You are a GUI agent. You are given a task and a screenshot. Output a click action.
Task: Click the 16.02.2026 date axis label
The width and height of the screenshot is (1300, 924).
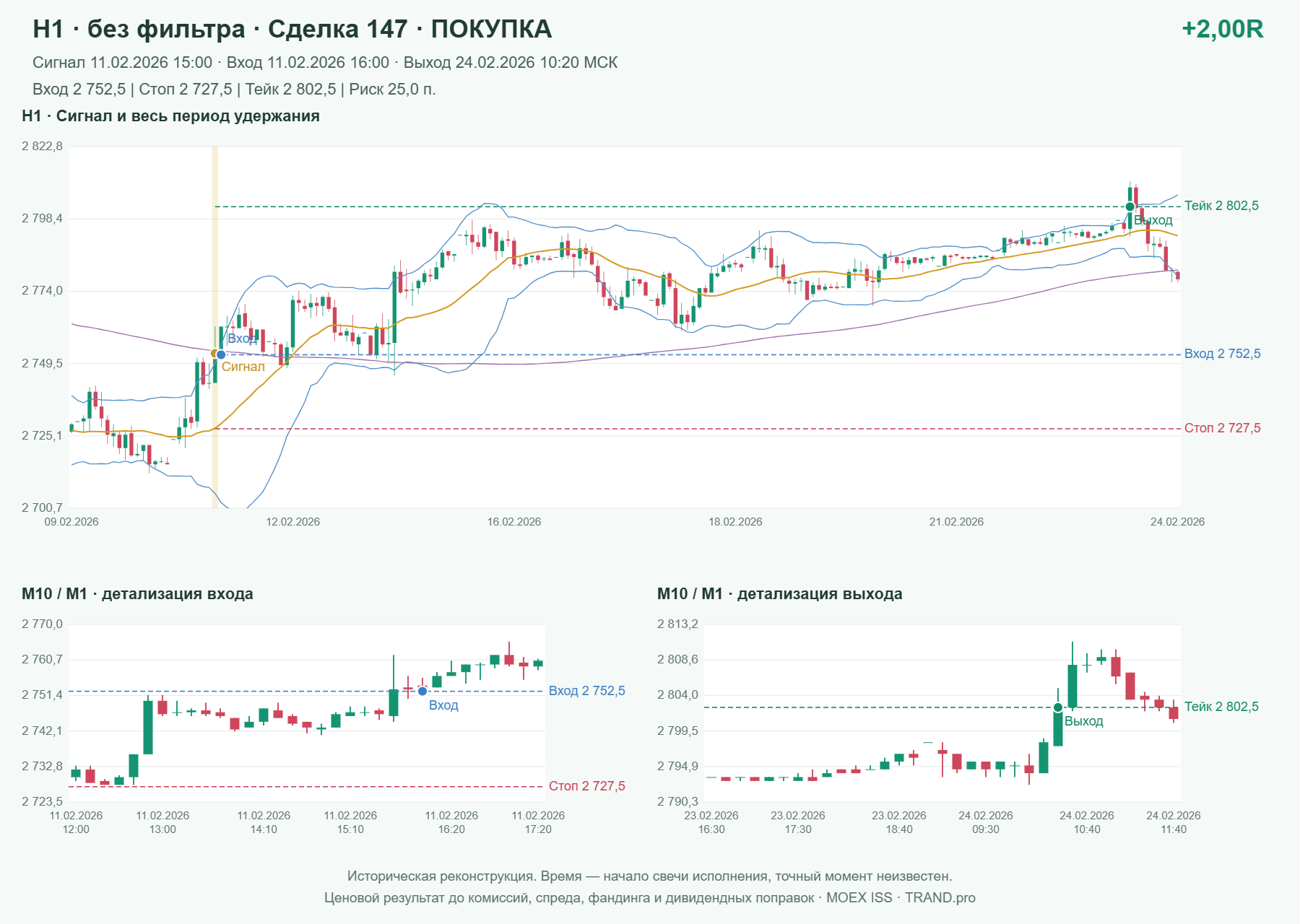point(514,522)
